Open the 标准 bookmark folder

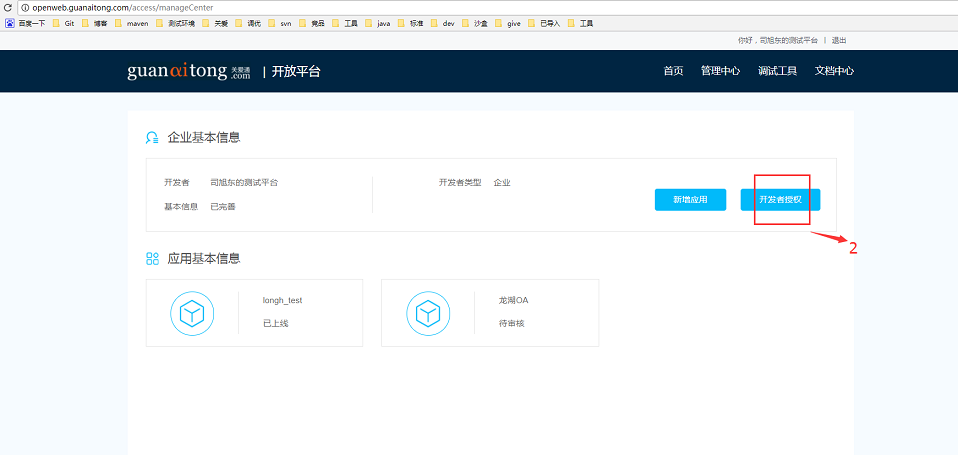coord(411,24)
